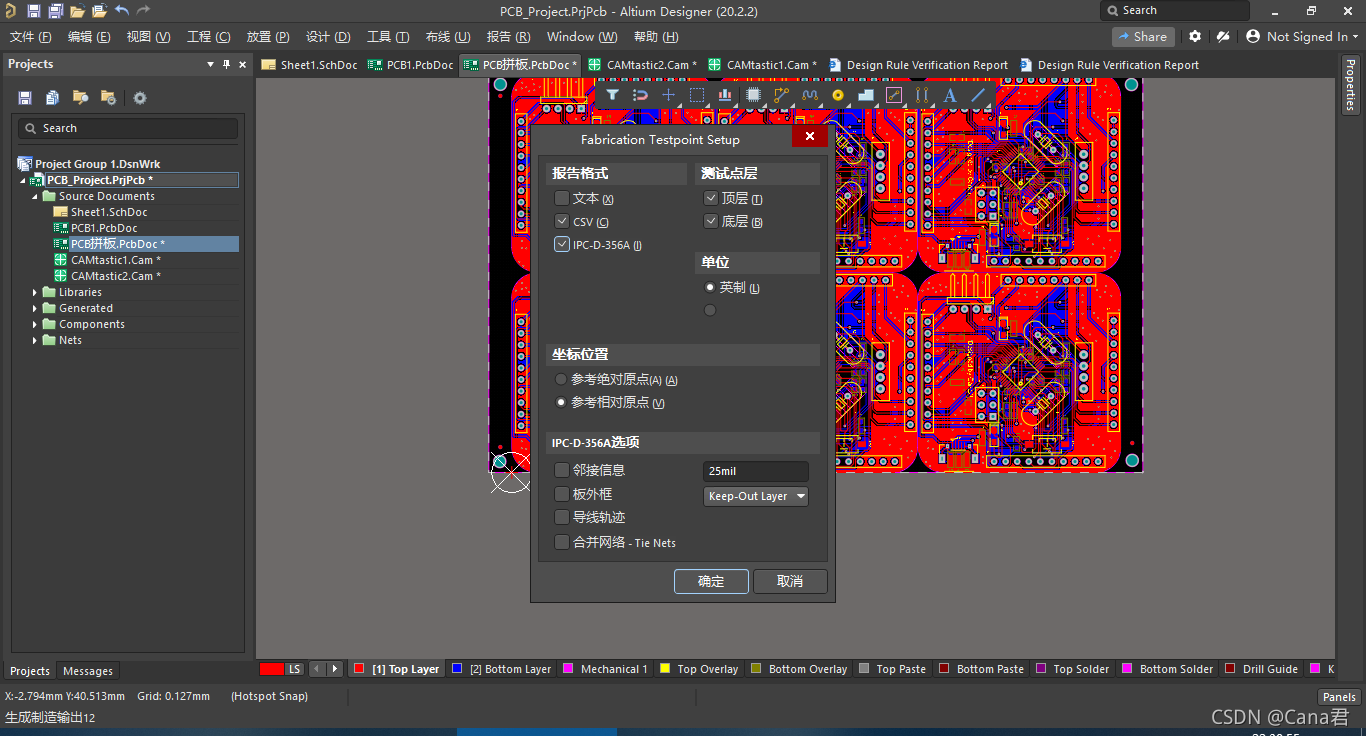Click the 25mil tolerance input field
1366x736 pixels.
(755, 470)
